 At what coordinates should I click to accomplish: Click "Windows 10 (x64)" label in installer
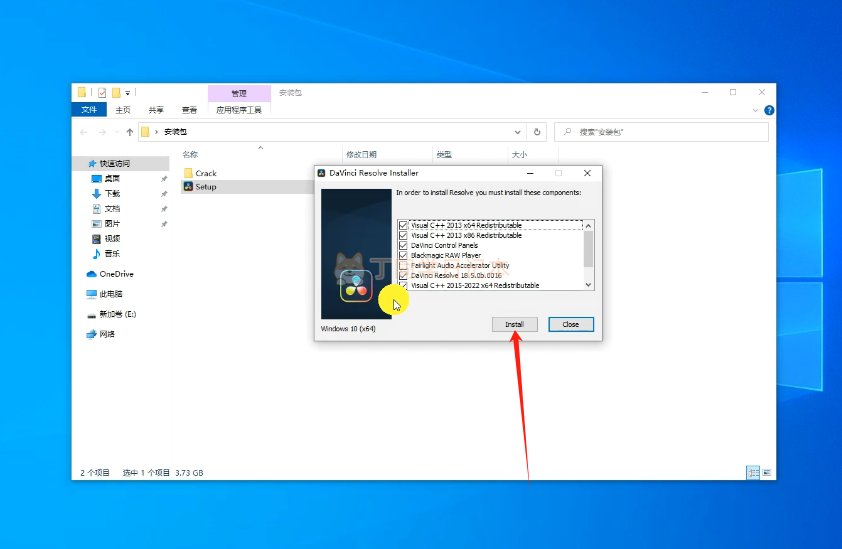348,329
